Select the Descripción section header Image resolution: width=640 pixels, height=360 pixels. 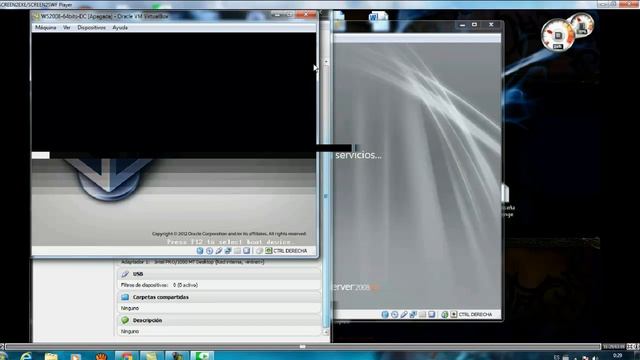(219, 320)
